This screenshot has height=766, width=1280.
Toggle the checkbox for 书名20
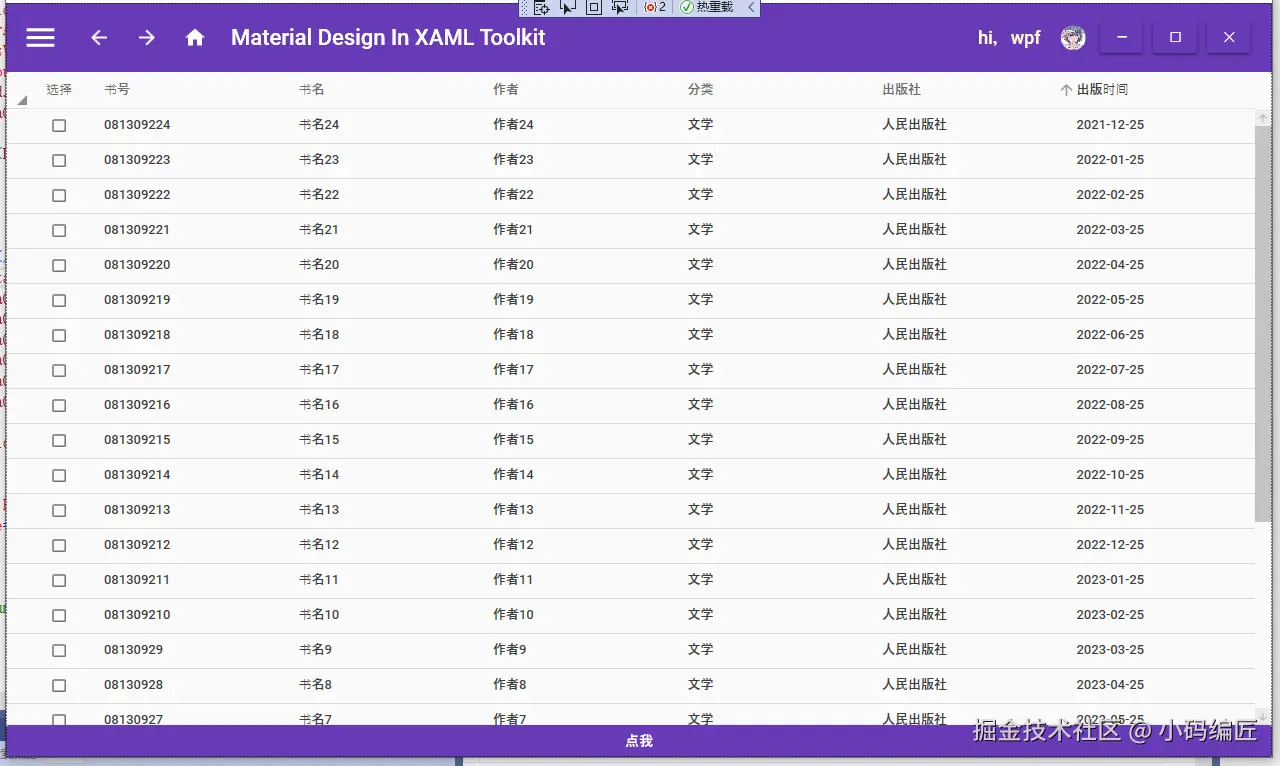pyautogui.click(x=59, y=265)
